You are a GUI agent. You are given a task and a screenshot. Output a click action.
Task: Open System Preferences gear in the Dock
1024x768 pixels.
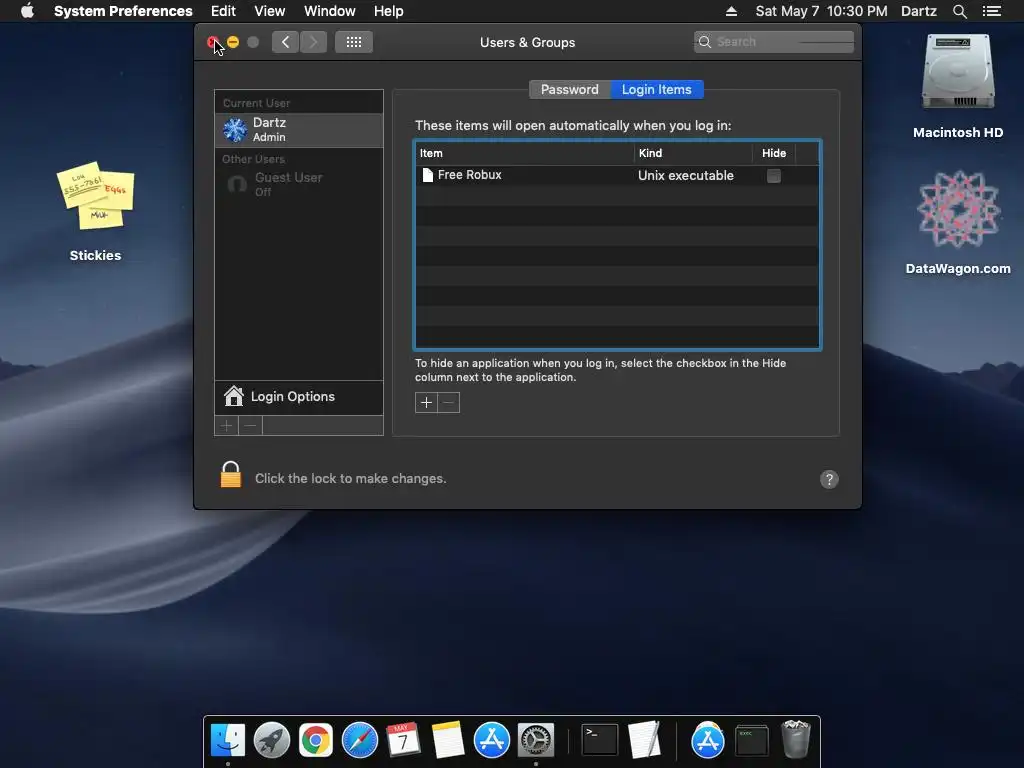click(536, 741)
